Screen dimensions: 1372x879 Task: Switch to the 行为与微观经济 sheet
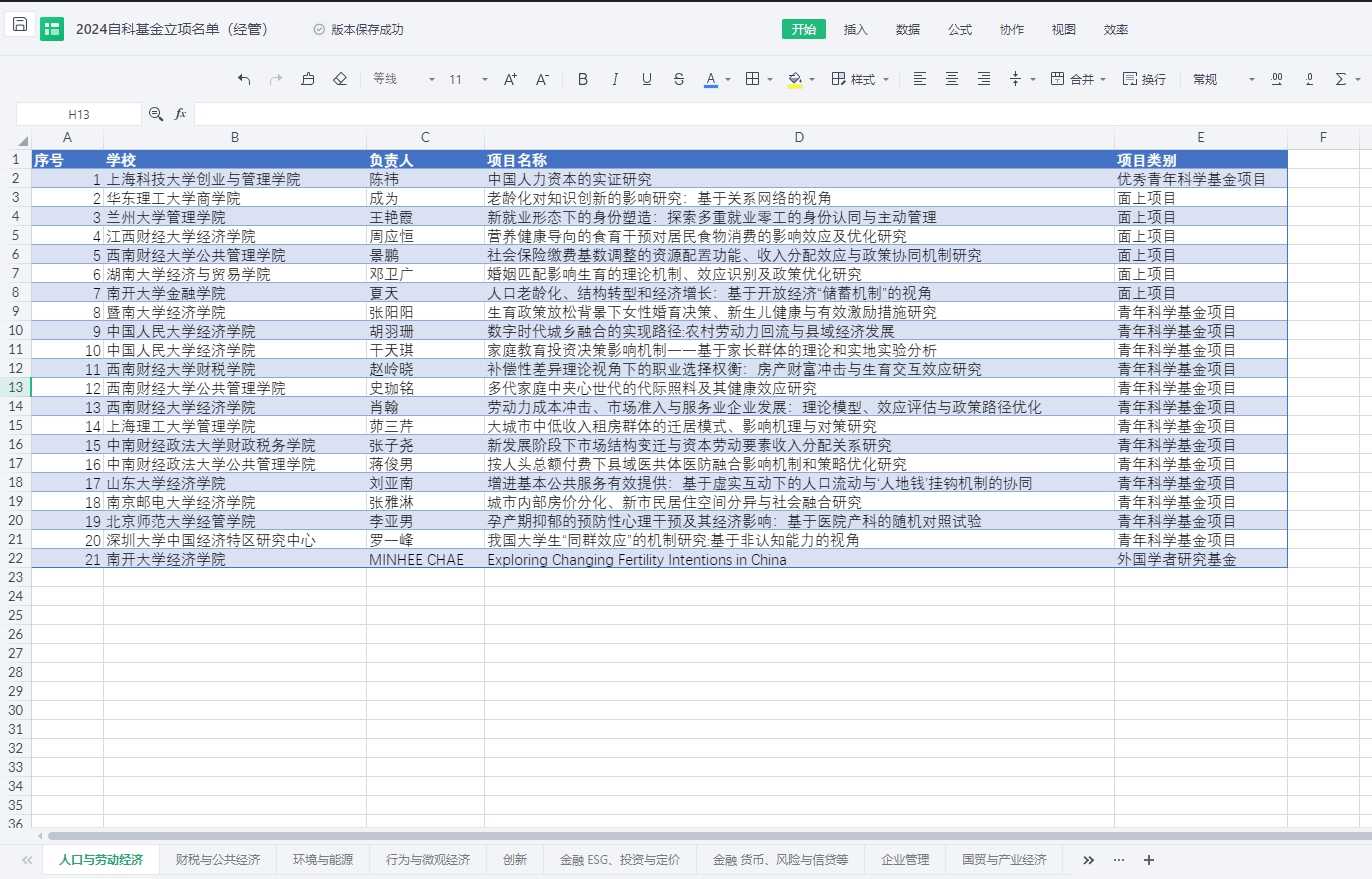(428, 859)
